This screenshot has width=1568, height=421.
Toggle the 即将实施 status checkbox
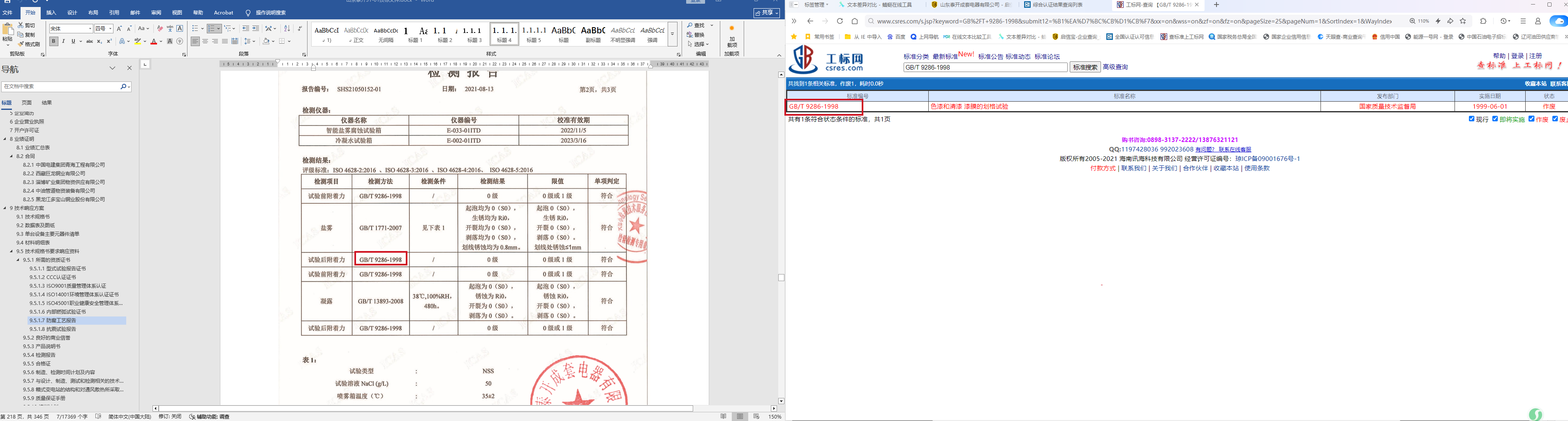click(1495, 119)
